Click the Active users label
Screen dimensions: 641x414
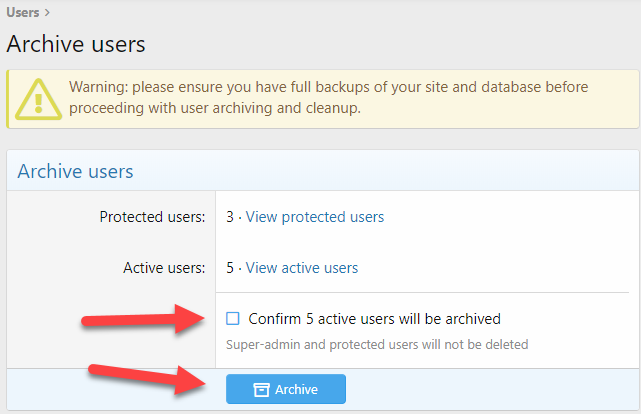(x=164, y=268)
